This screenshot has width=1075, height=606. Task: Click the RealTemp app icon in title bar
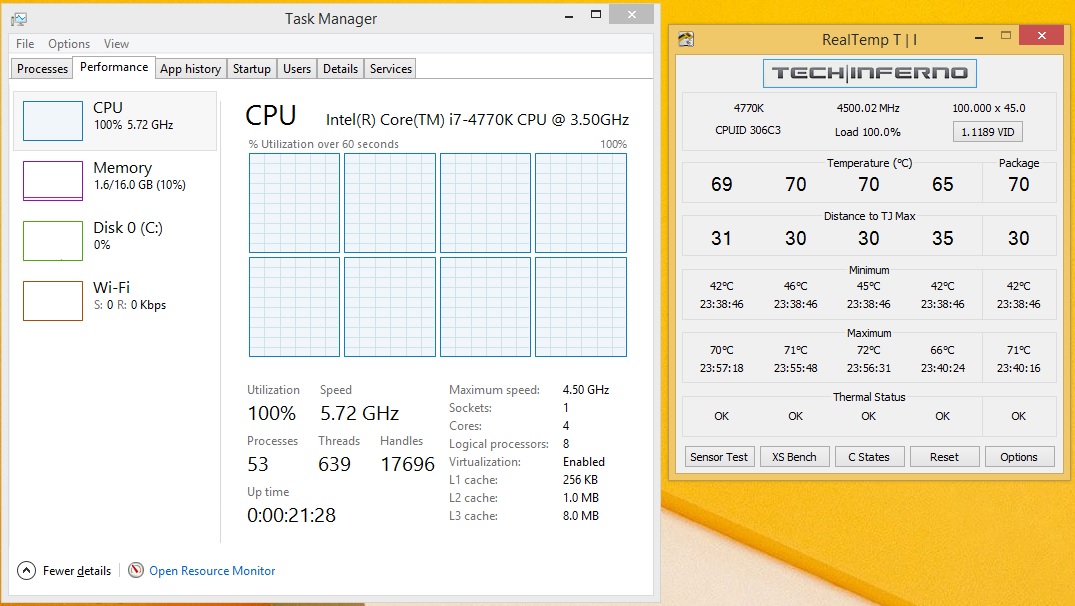point(686,40)
